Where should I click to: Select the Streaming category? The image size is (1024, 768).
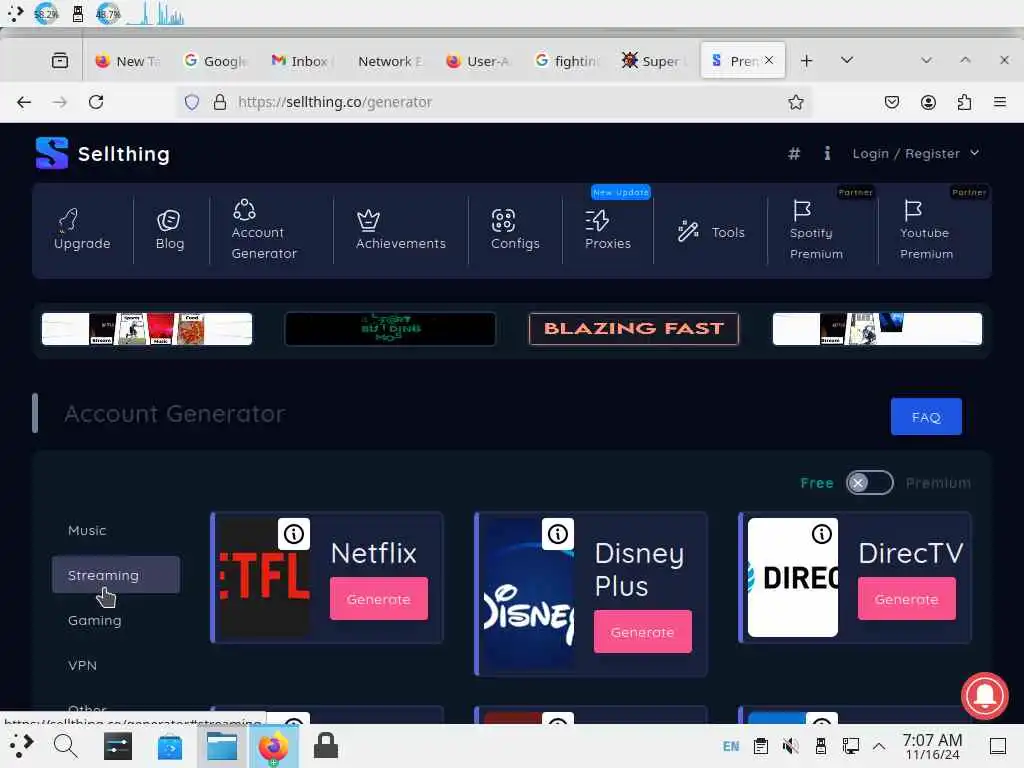[x=116, y=575]
